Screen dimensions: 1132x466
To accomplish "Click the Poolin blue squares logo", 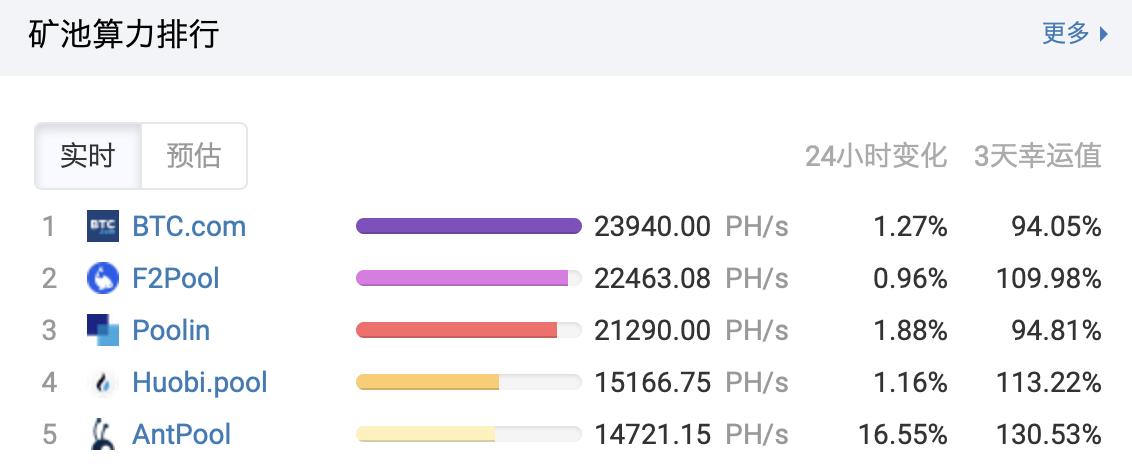I will pos(103,330).
